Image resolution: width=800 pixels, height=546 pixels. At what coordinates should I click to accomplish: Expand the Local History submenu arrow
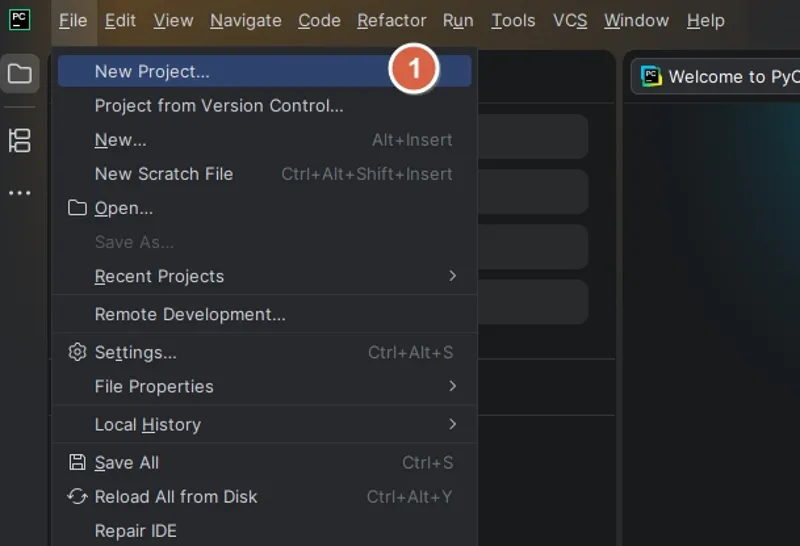452,424
